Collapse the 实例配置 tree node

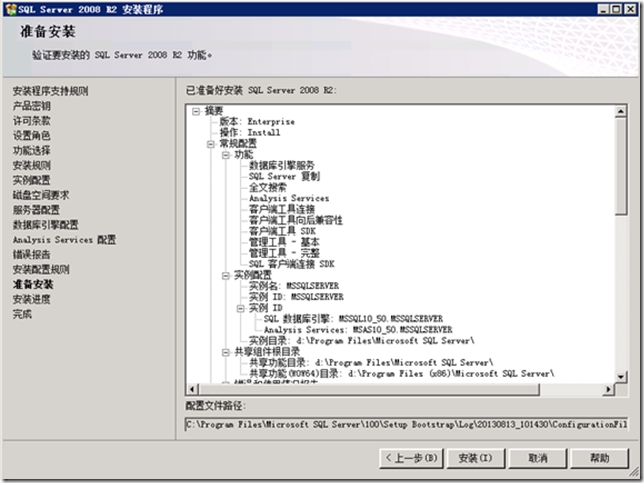pos(225,275)
